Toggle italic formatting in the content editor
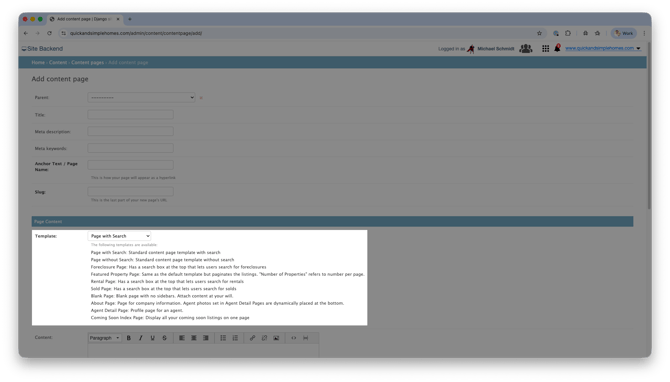This screenshot has width=670, height=382. (x=141, y=338)
